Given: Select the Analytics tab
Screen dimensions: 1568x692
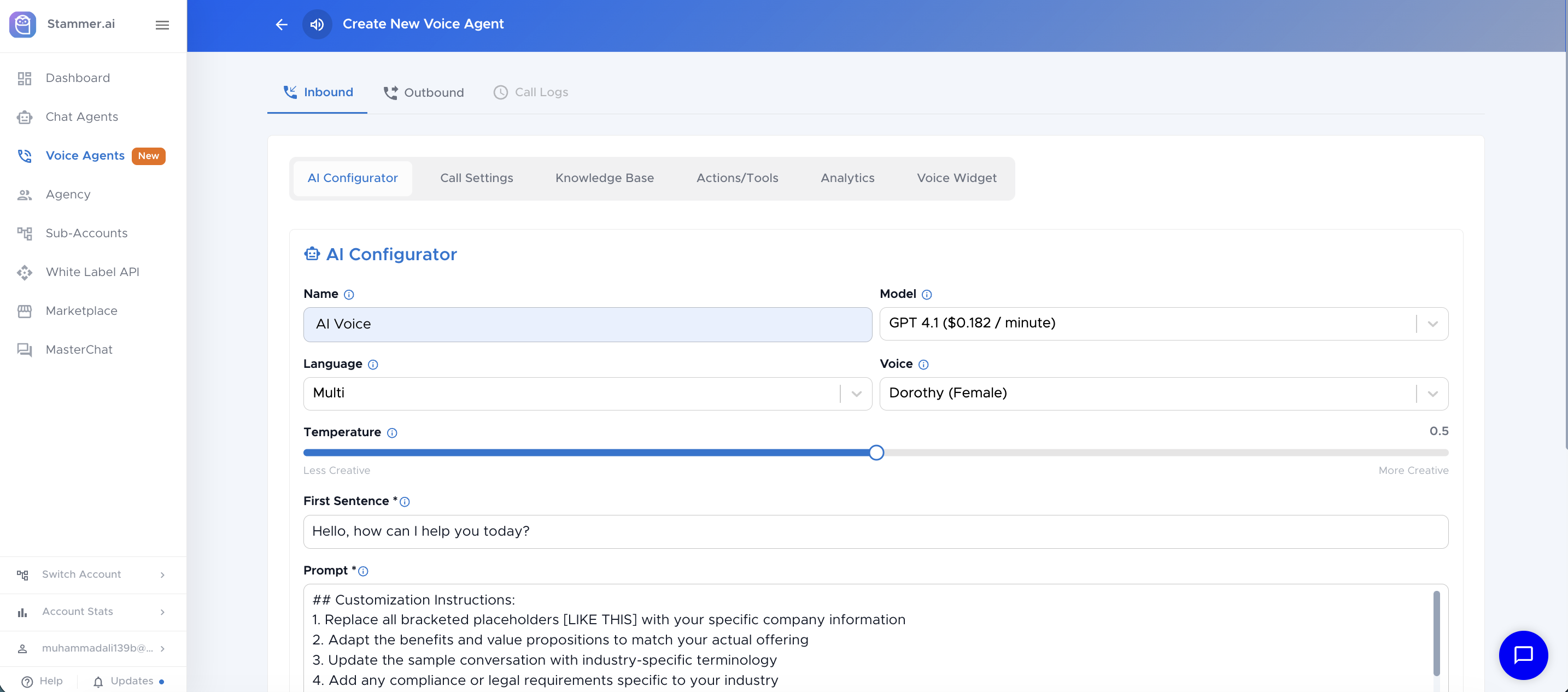Looking at the screenshot, I should pyautogui.click(x=847, y=178).
